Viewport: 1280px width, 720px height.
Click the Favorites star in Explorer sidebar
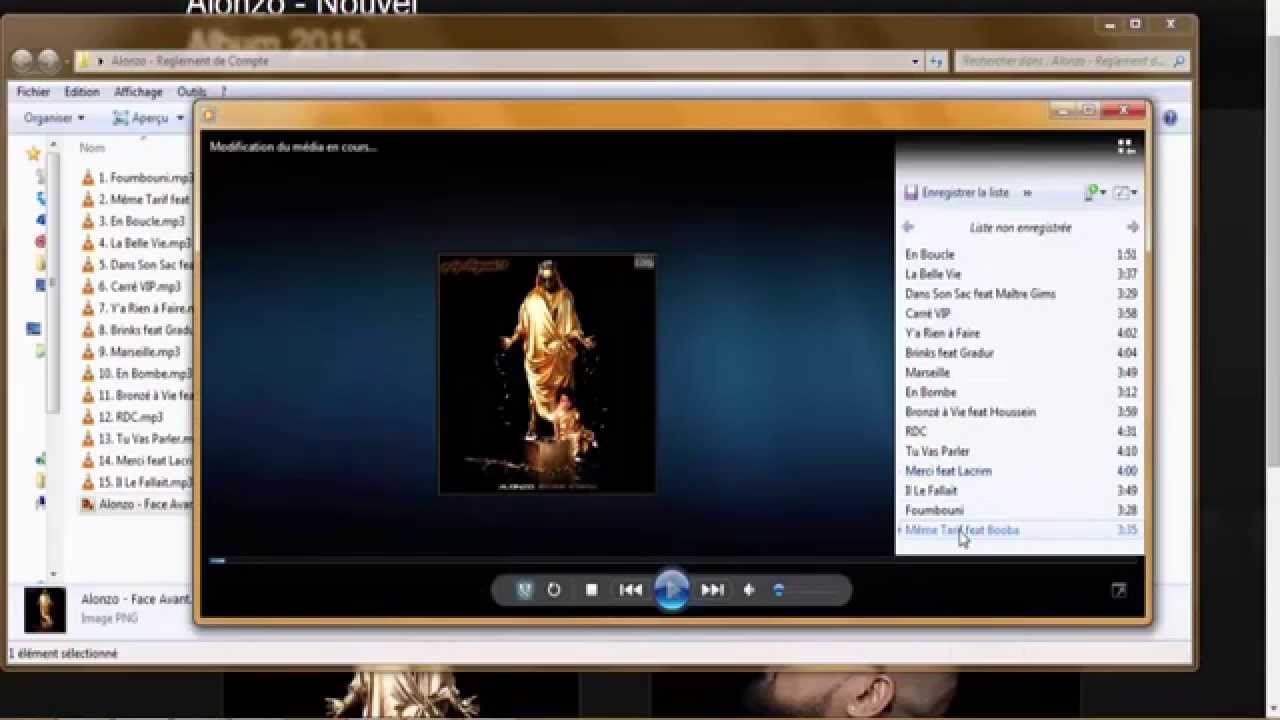pos(33,153)
